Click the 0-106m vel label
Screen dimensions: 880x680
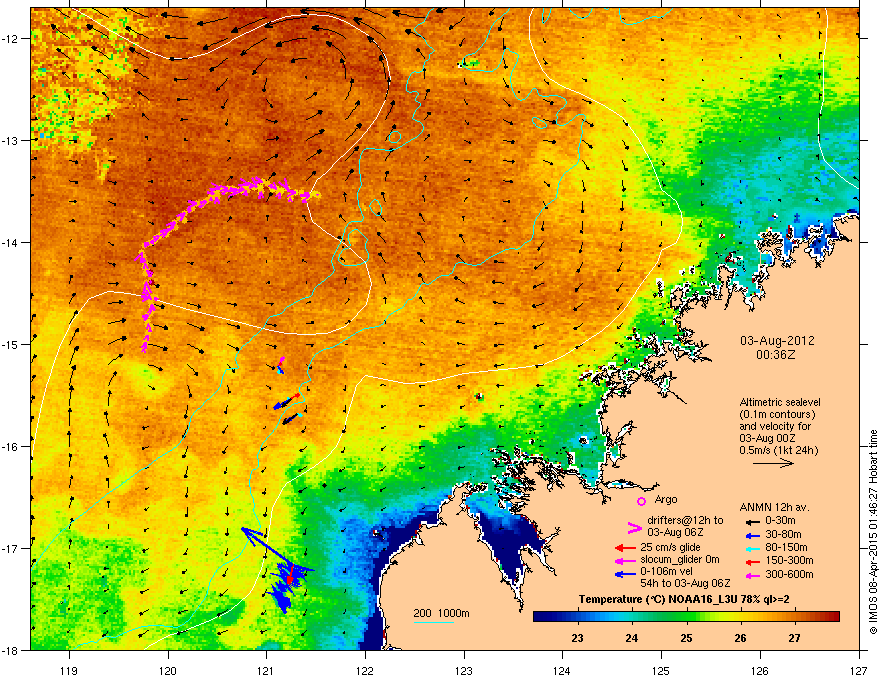coord(666,571)
